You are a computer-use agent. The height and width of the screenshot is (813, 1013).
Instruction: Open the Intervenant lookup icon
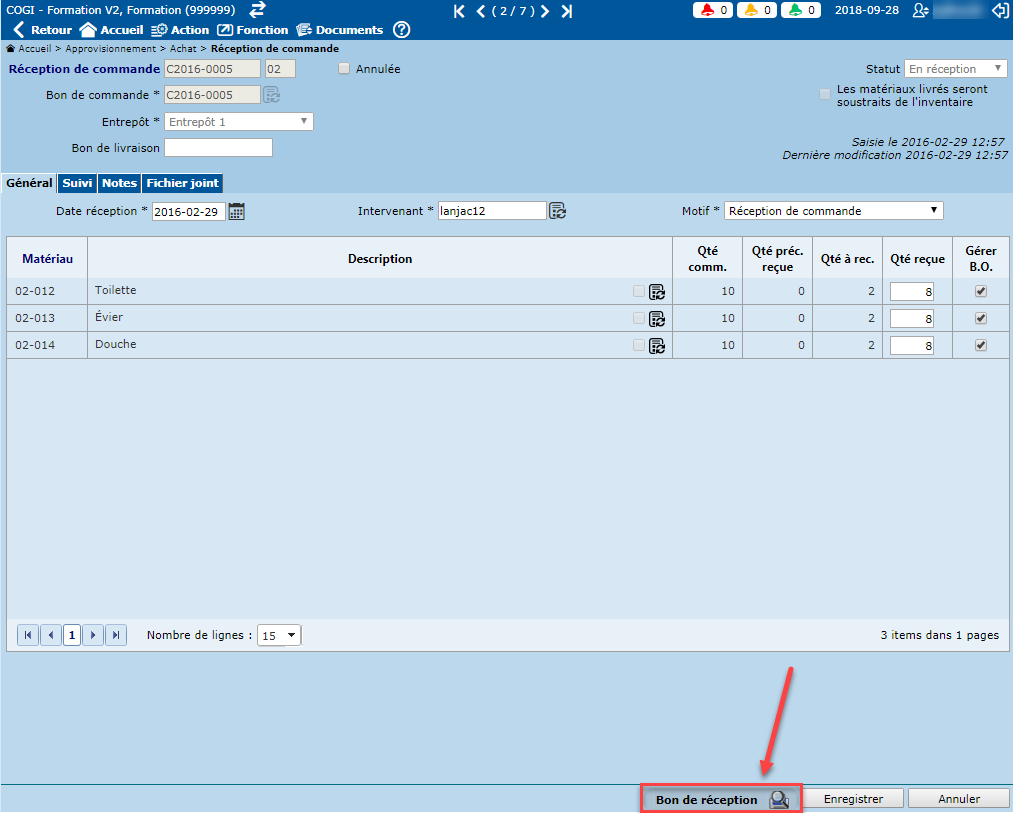pyautogui.click(x=558, y=211)
